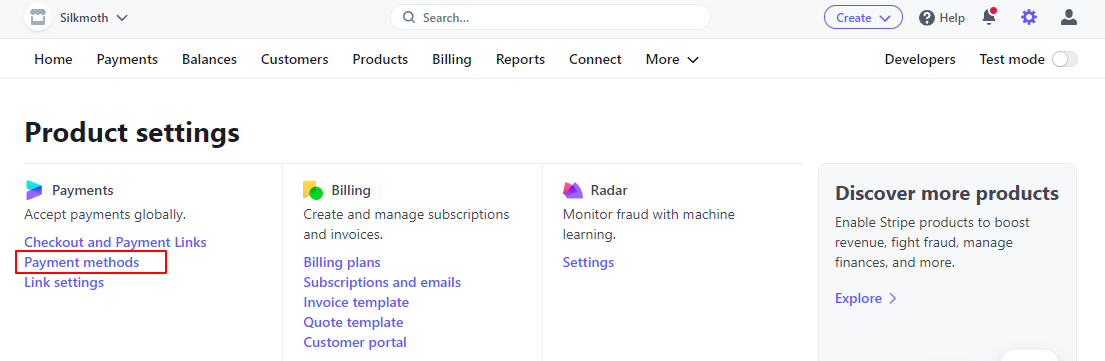Open the Billing plans link
This screenshot has width=1105, height=361.
pos(342,262)
